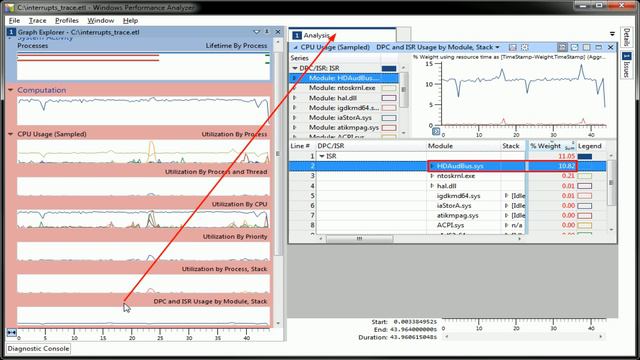Toggle display graph only layout
The image size is (640, 360).
pyautogui.click(x=574, y=47)
